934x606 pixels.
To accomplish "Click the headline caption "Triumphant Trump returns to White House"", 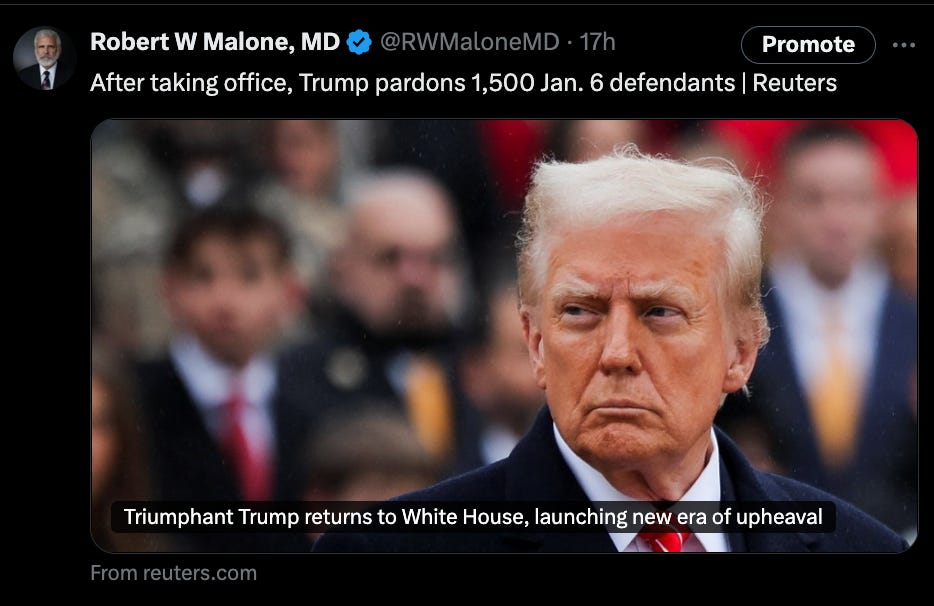I will (326, 517).
